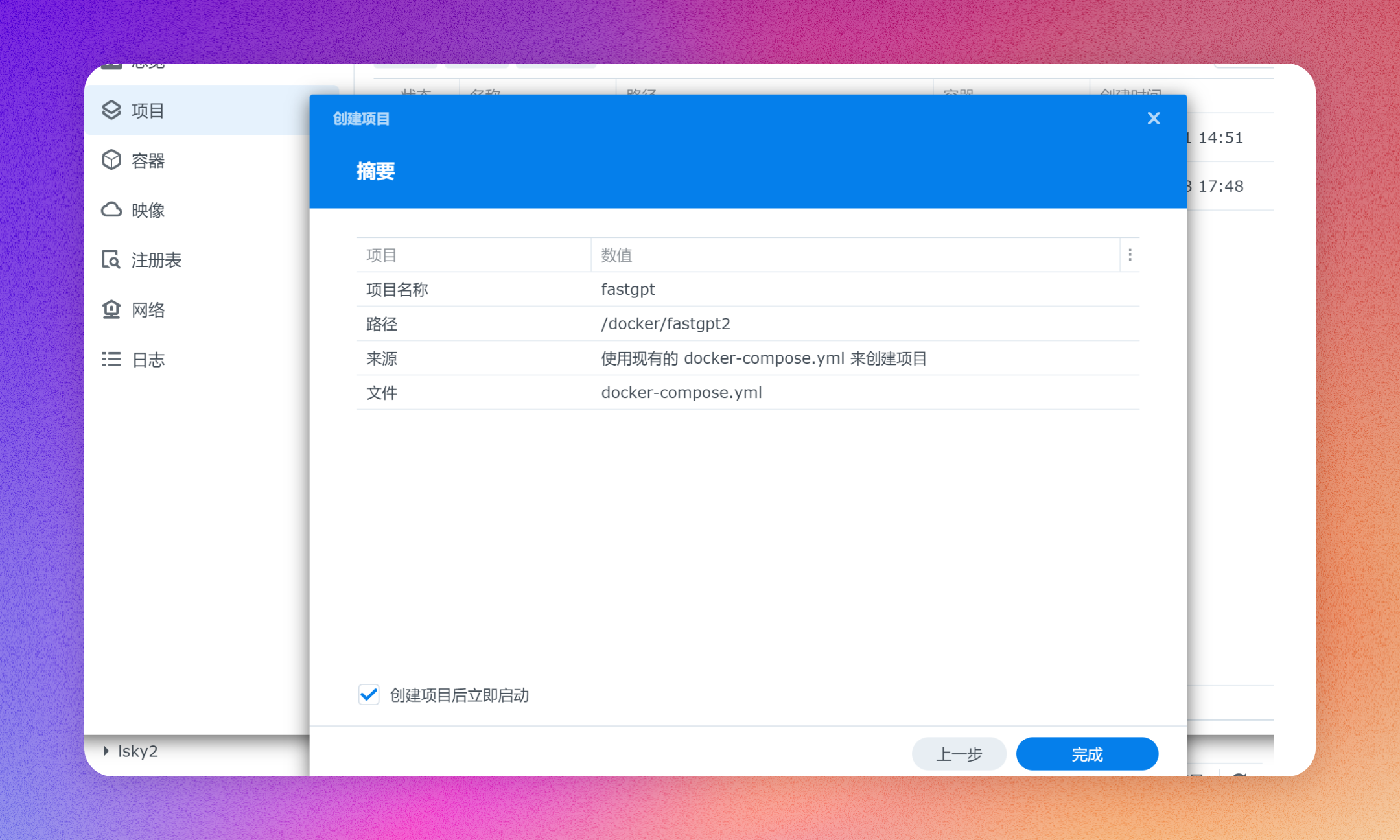
Task: Finish the wizard with 完成 button
Action: [1087, 754]
